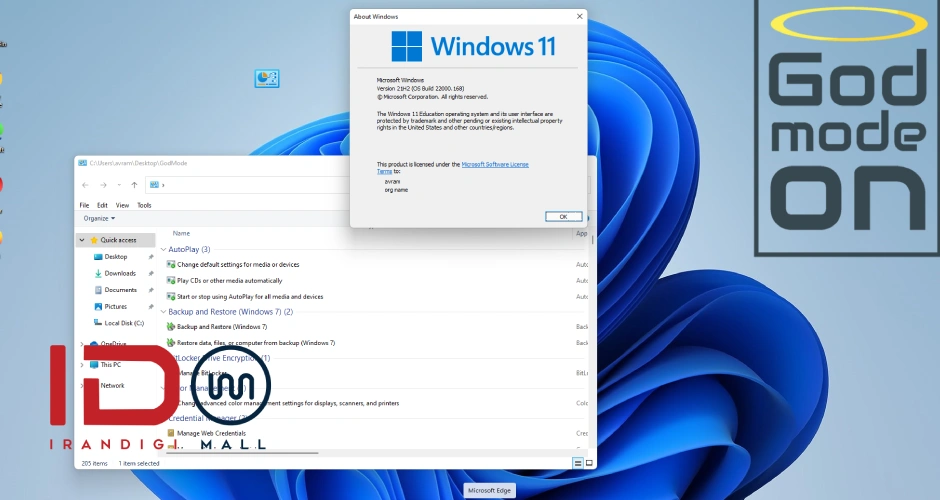
Task: Select the Pictures folder in navigation pane
Action: pyautogui.click(x=116, y=306)
